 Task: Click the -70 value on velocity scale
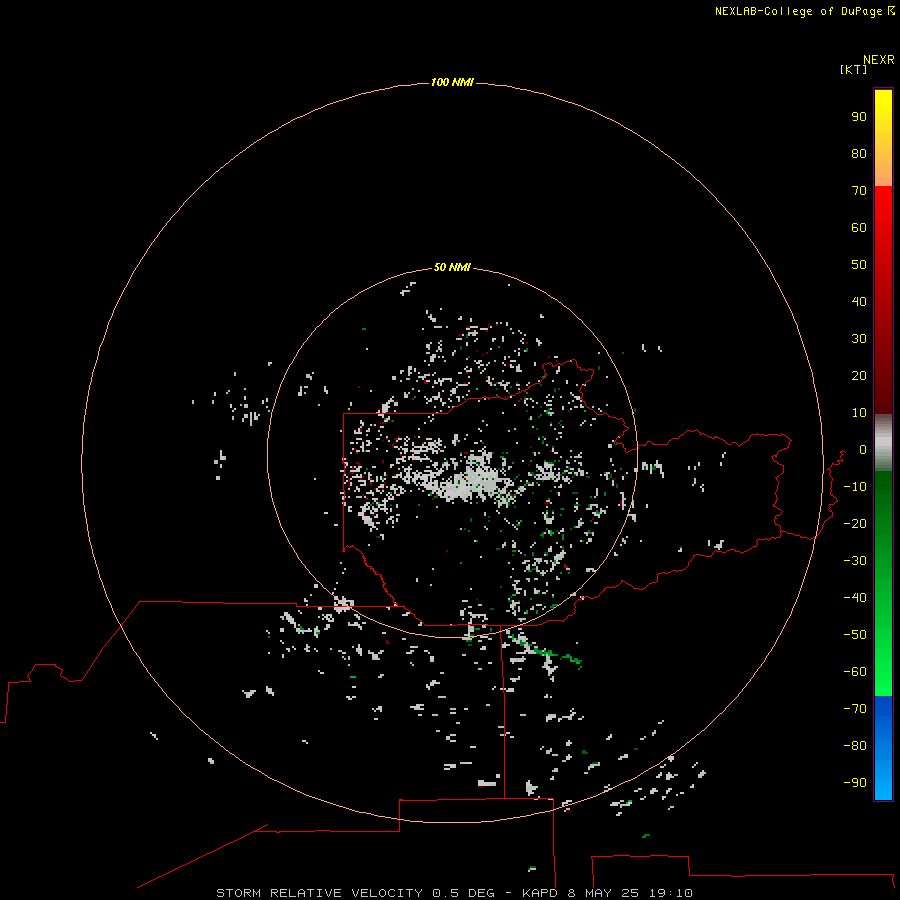tap(855, 709)
